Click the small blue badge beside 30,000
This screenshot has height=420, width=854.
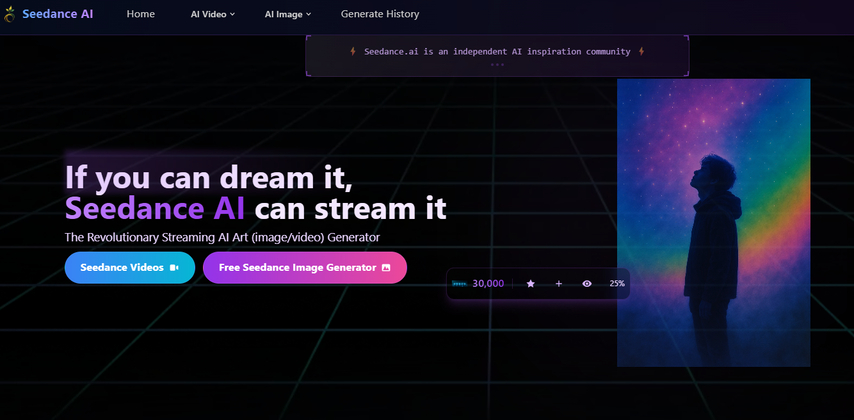point(460,284)
